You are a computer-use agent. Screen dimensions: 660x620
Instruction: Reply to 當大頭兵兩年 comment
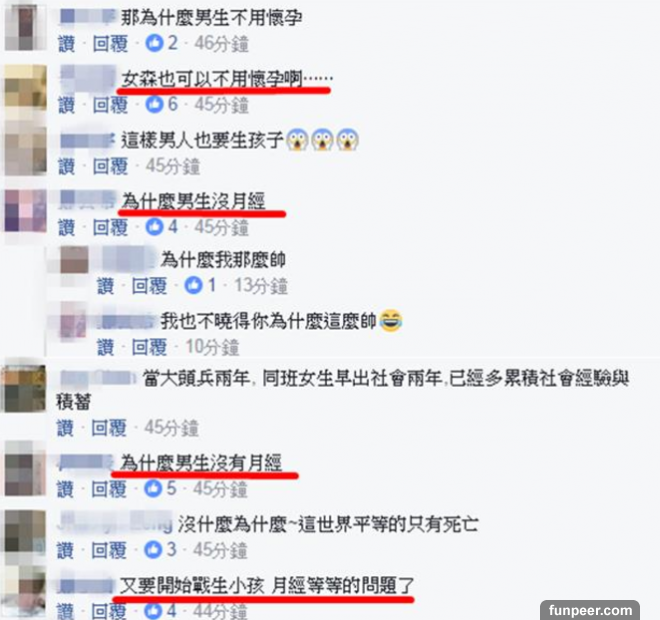(109, 428)
